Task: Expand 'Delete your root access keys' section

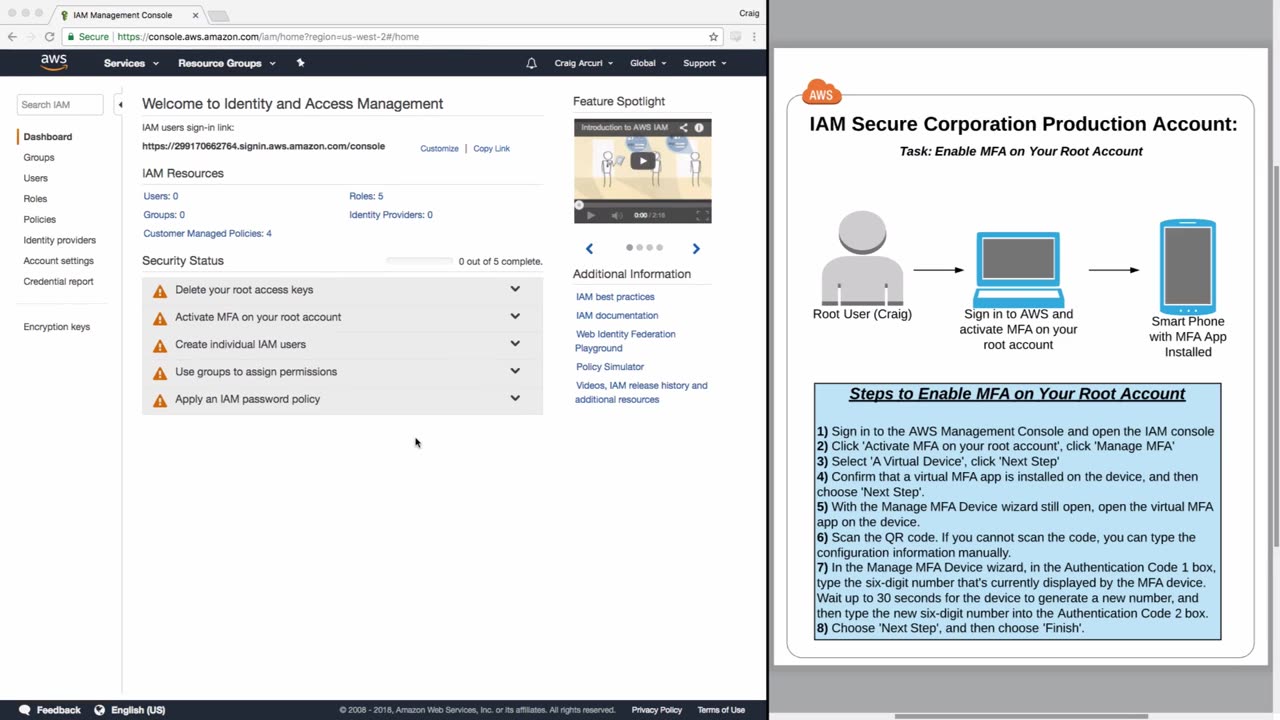Action: tap(515, 289)
